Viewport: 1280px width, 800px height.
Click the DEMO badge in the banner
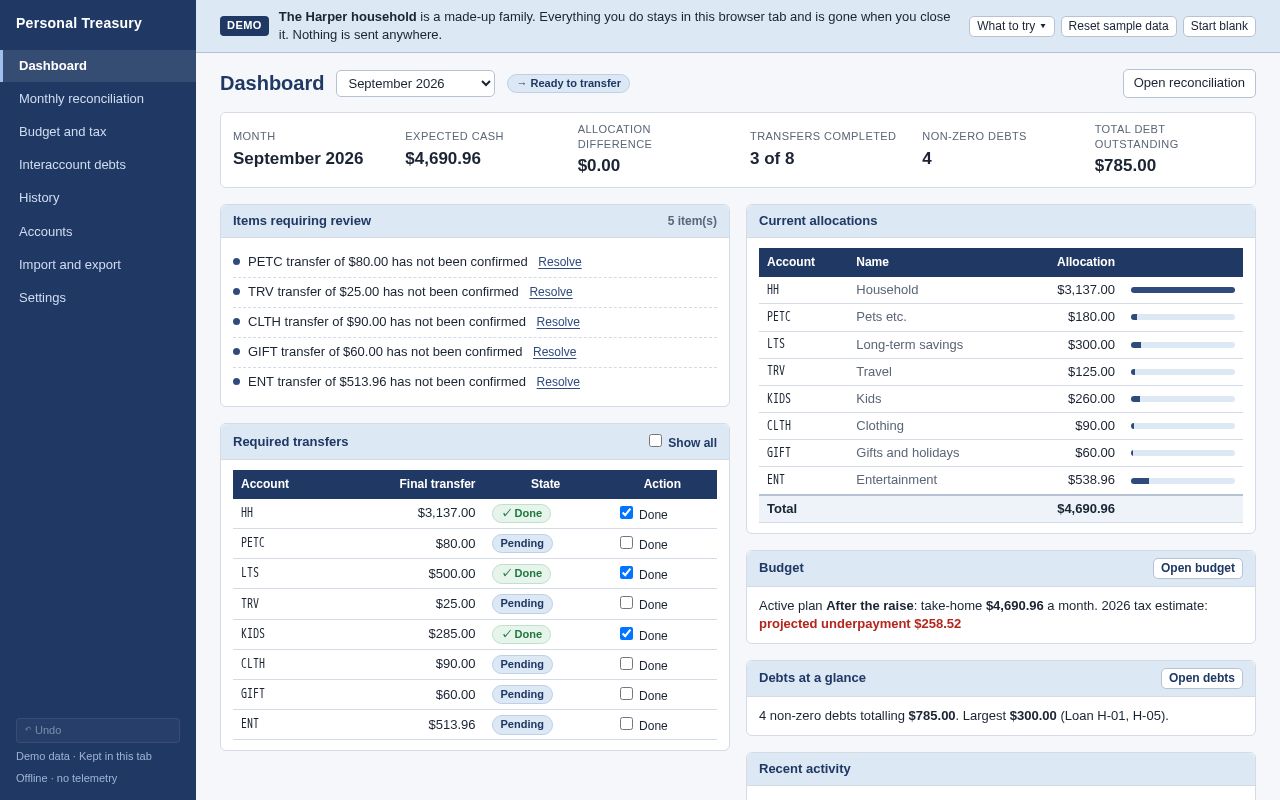click(x=244, y=26)
